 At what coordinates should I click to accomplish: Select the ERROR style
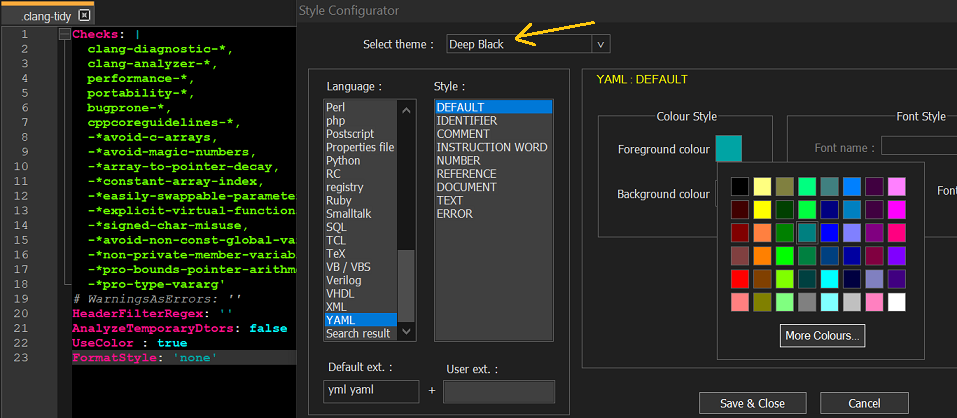[x=493, y=214]
